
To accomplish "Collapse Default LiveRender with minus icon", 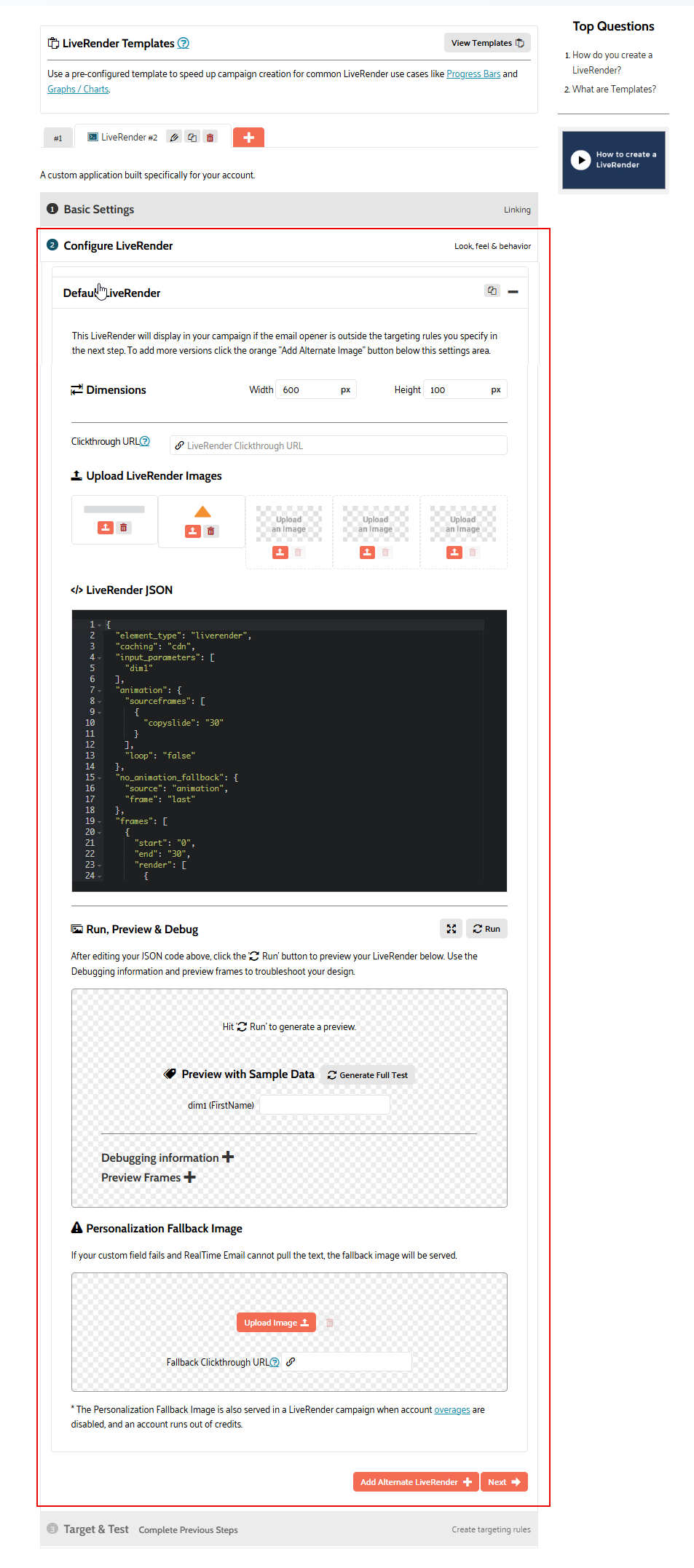I will (513, 292).
